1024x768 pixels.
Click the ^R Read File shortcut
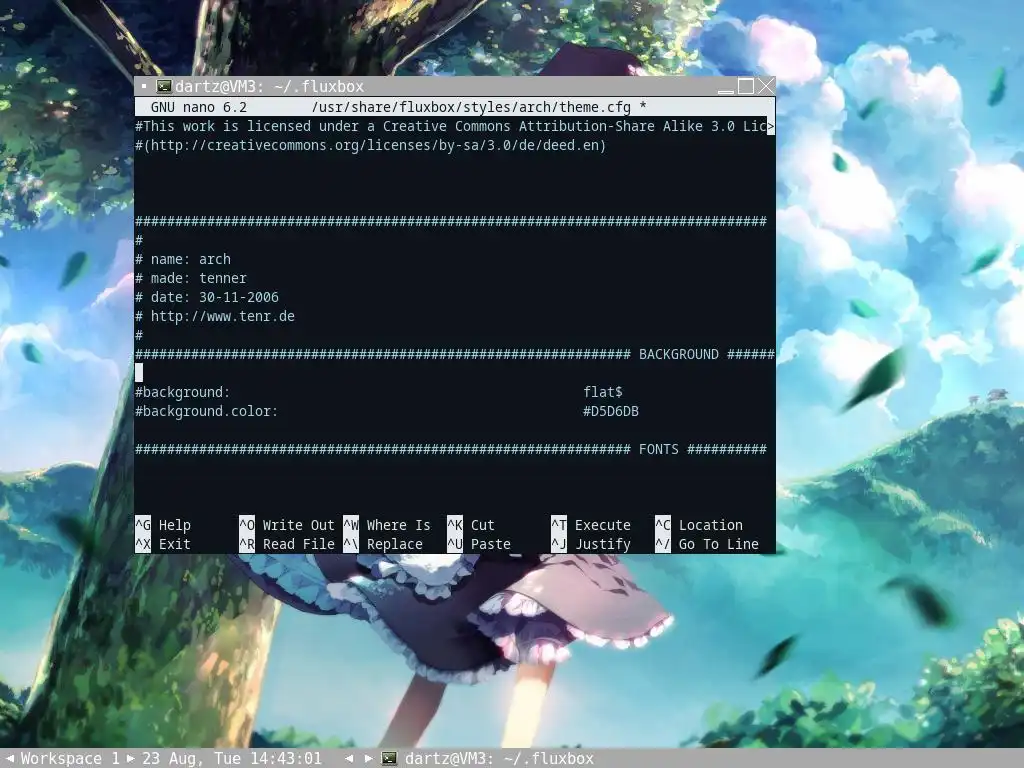coord(287,544)
